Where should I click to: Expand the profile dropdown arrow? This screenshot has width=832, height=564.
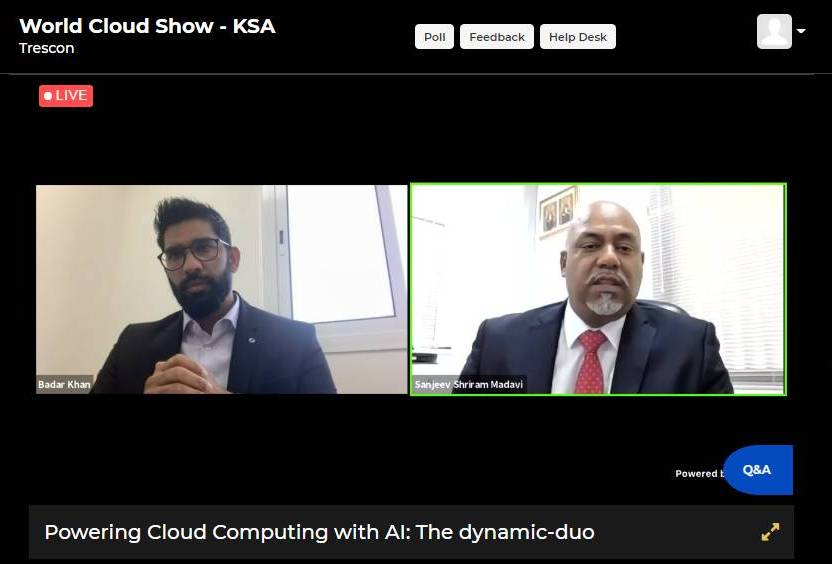pos(801,31)
